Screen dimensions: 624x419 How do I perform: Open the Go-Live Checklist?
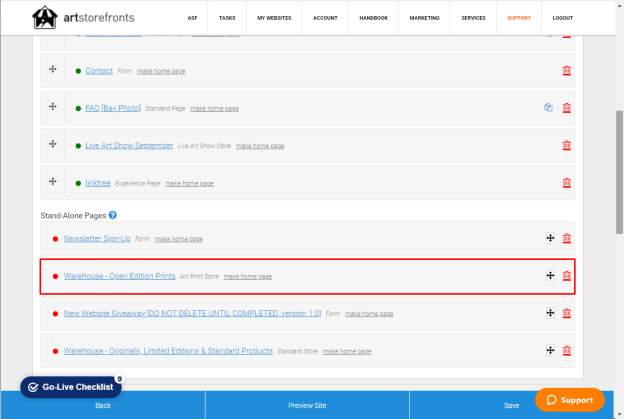71,387
